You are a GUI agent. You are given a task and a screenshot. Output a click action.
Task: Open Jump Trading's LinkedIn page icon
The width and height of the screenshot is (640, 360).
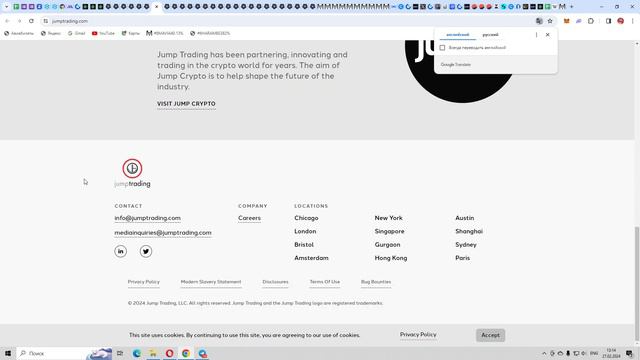(120, 251)
